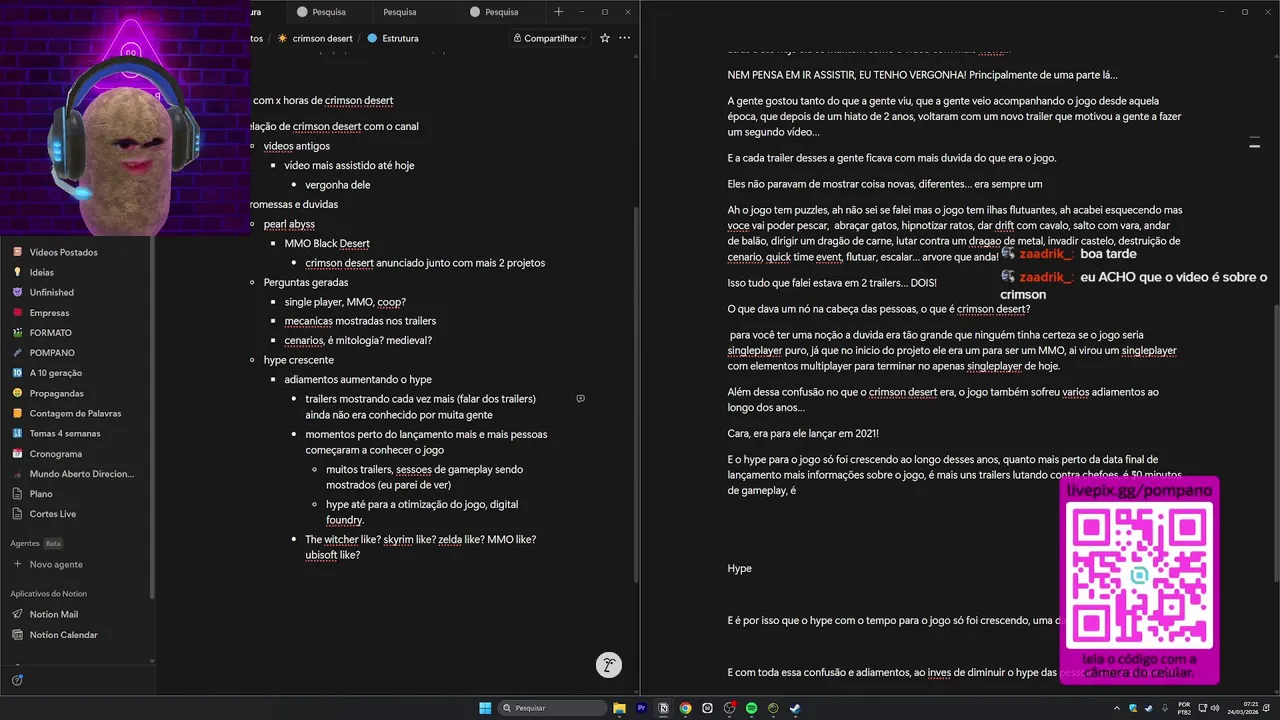Click the comment icon beside trailers bullet

tap(580, 399)
